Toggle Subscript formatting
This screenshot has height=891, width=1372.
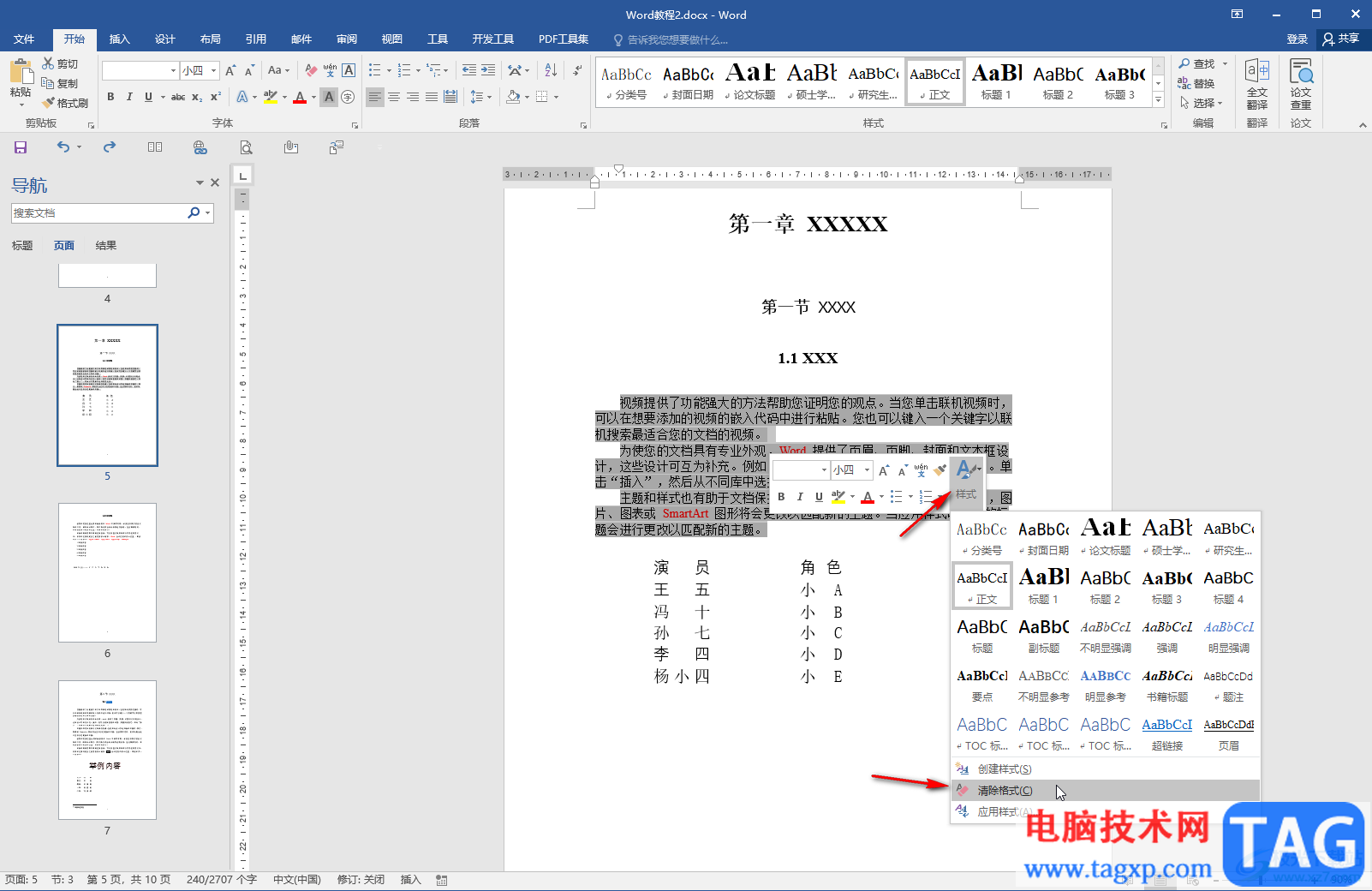click(197, 97)
